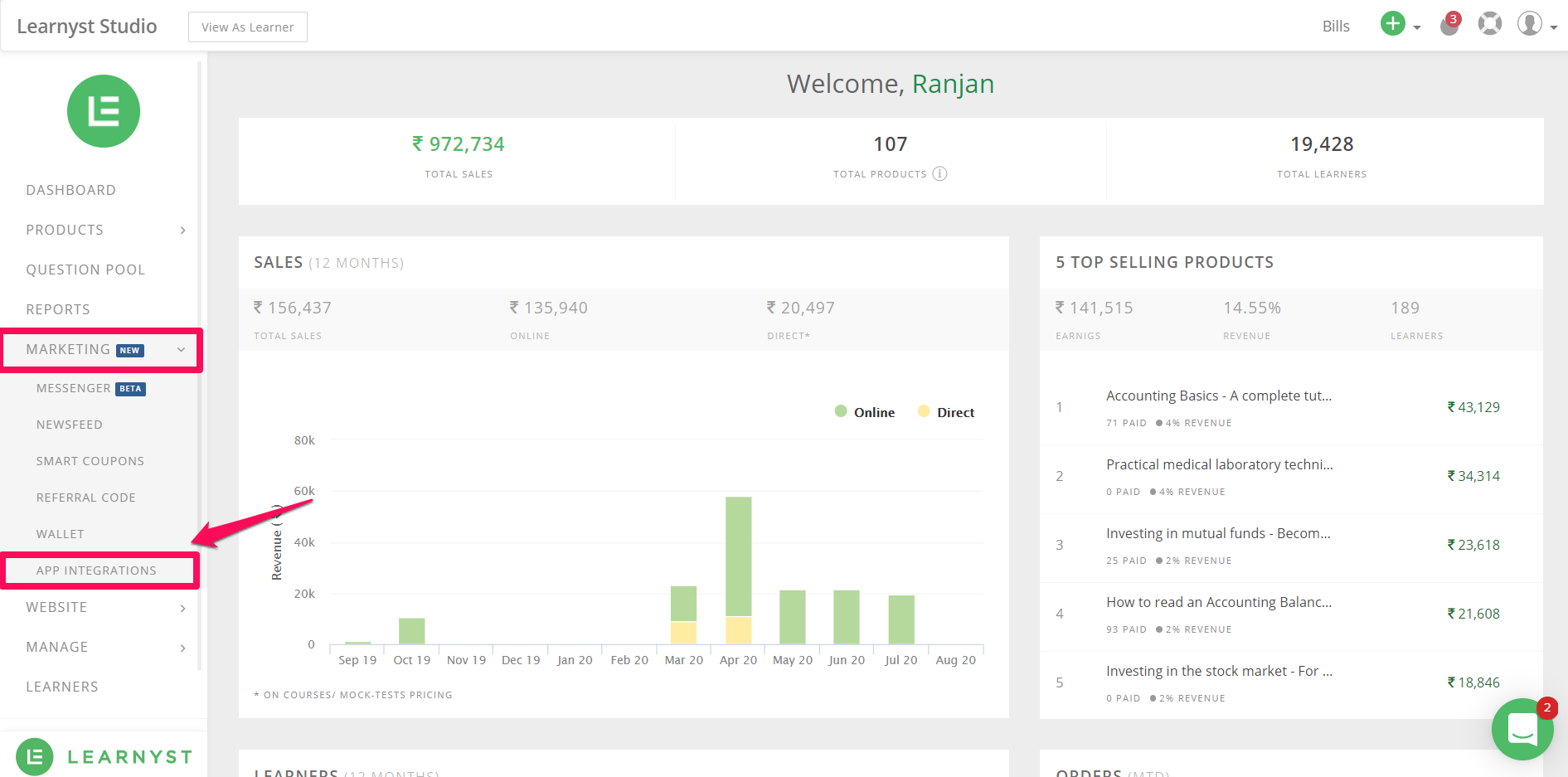Open the dropdown arrow beside profile avatar
The width and height of the screenshot is (1568, 777).
(x=1553, y=27)
